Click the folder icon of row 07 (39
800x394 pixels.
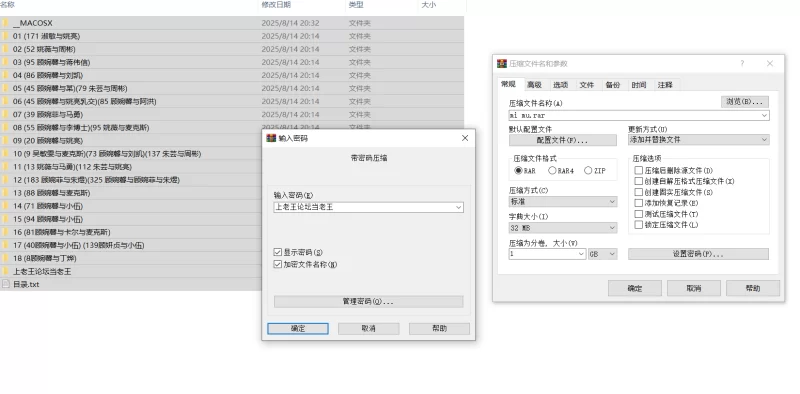point(5,114)
